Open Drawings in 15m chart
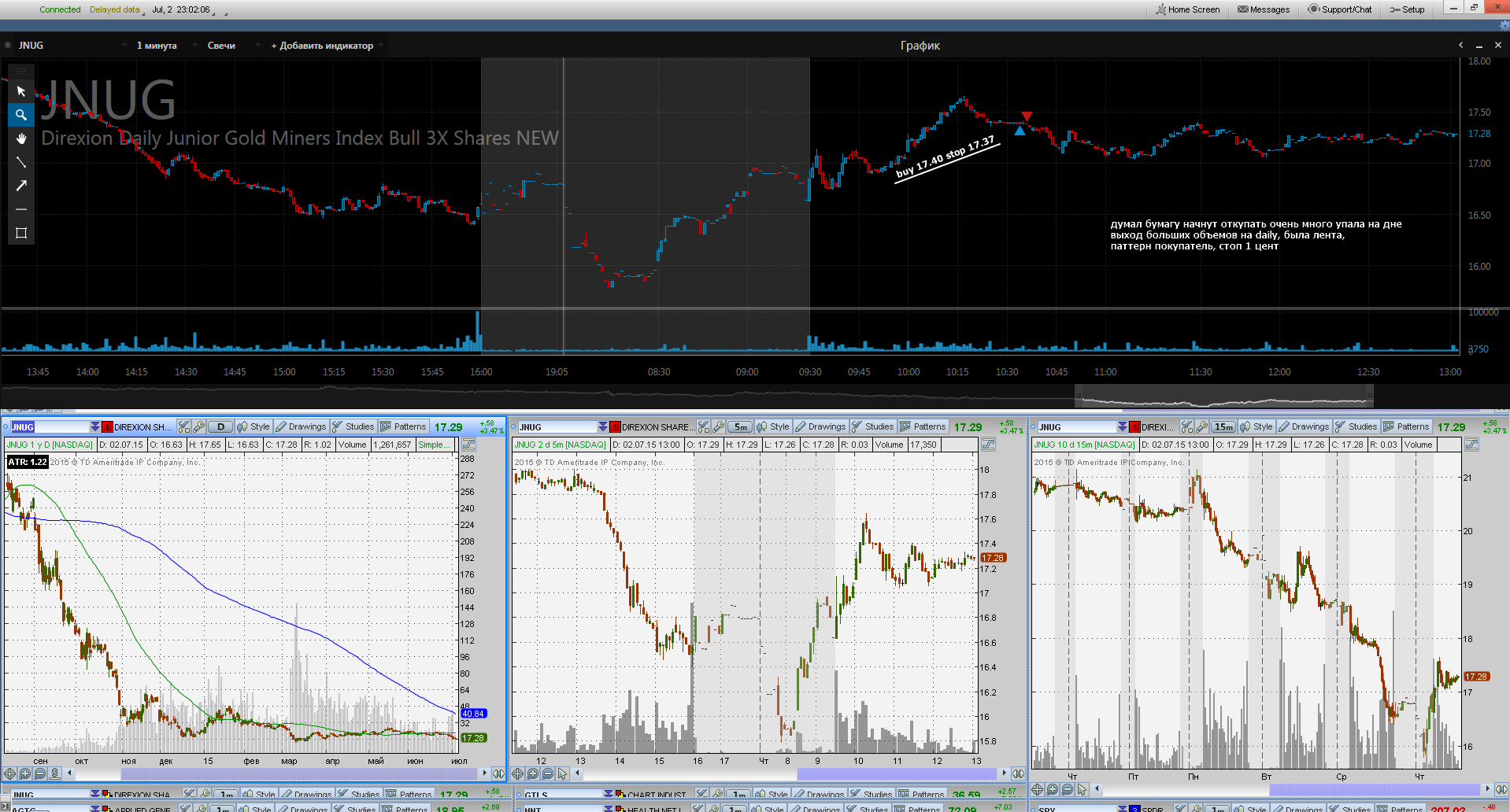 [1304, 426]
